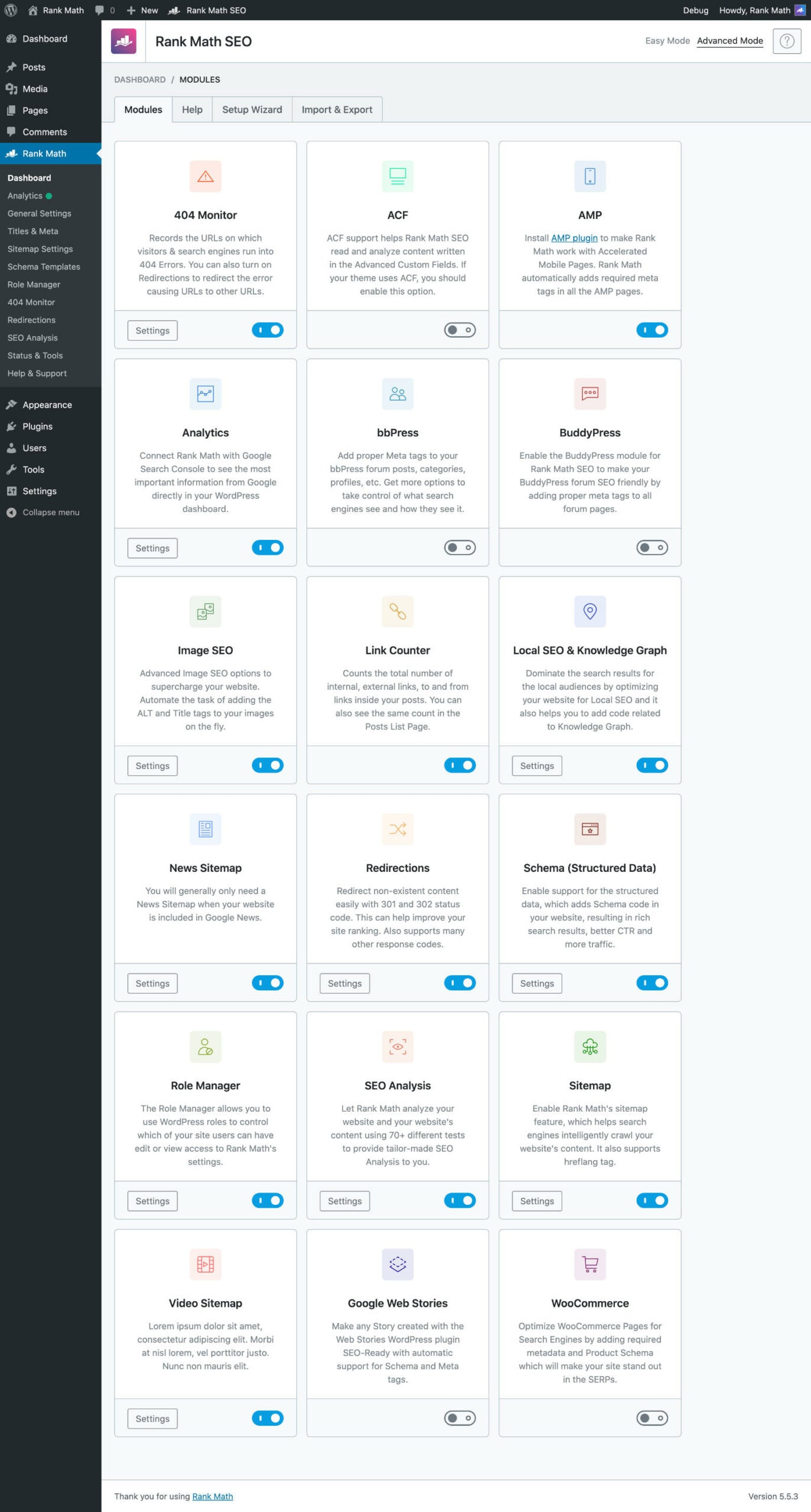
Task: Click the AMP module phone icon
Action: [589, 176]
